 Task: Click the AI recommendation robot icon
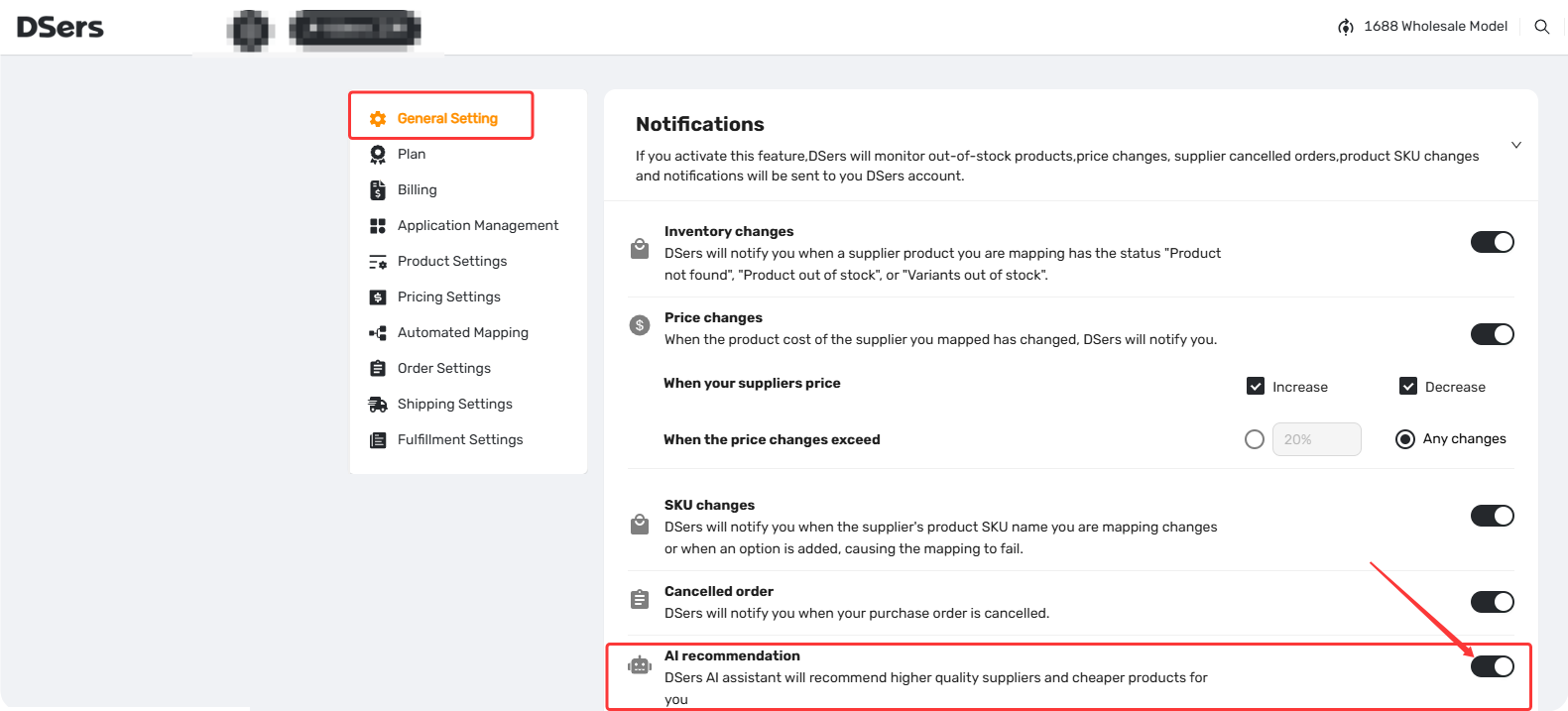pos(640,665)
